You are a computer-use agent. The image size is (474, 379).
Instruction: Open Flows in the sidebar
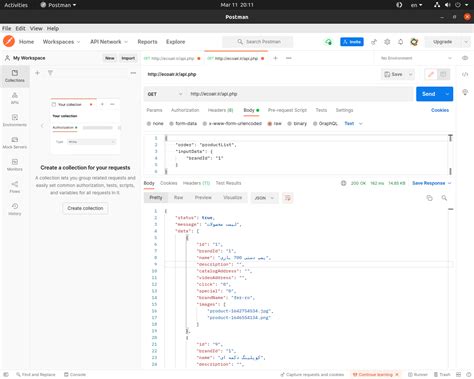[15, 187]
